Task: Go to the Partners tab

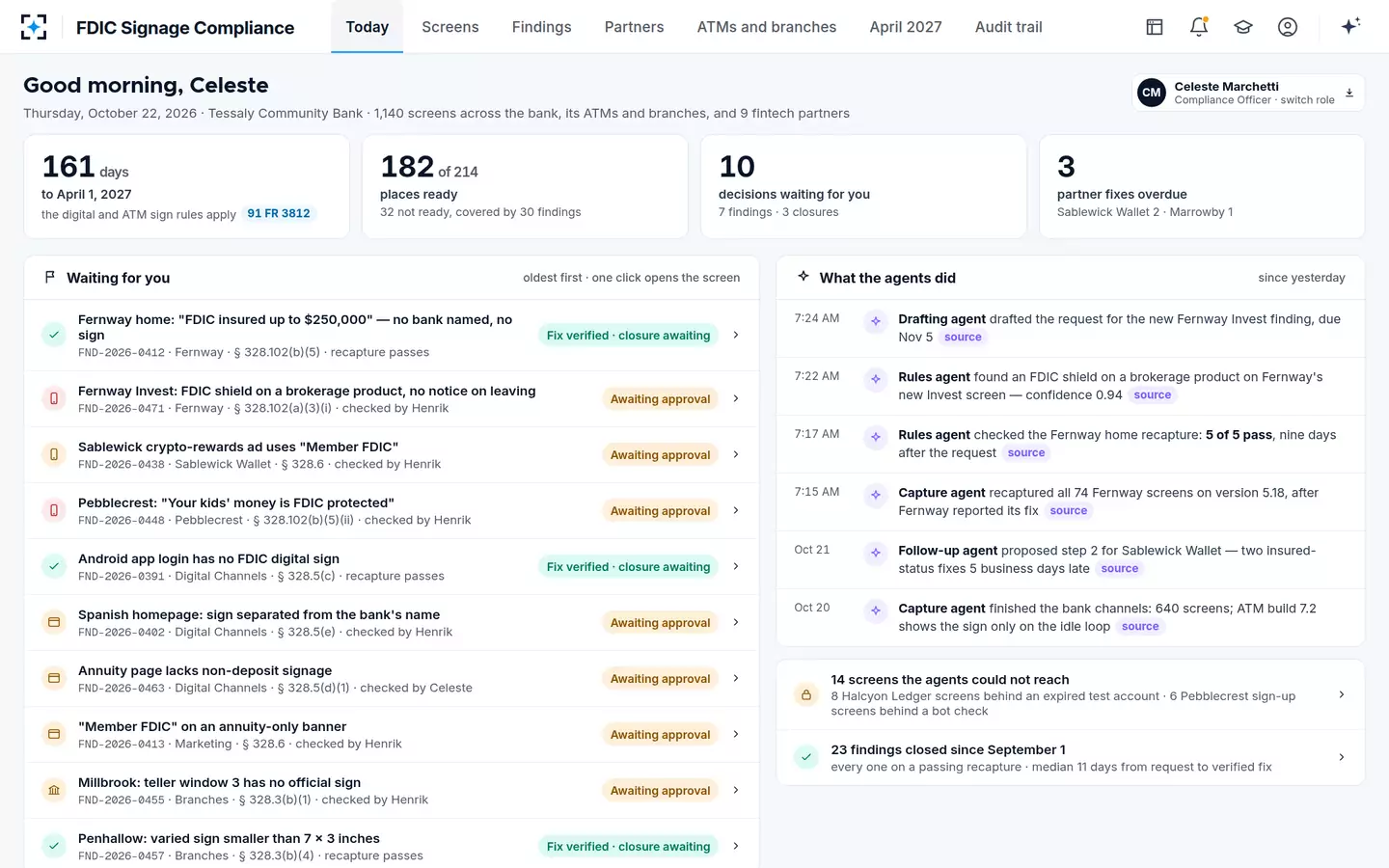Action: pos(634,27)
